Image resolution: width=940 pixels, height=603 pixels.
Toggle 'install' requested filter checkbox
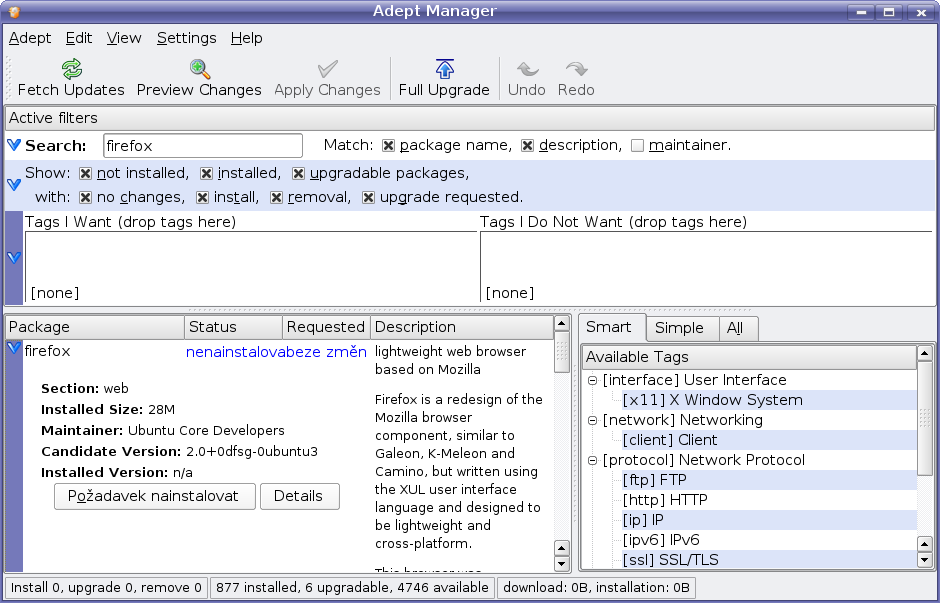[x=203, y=198]
